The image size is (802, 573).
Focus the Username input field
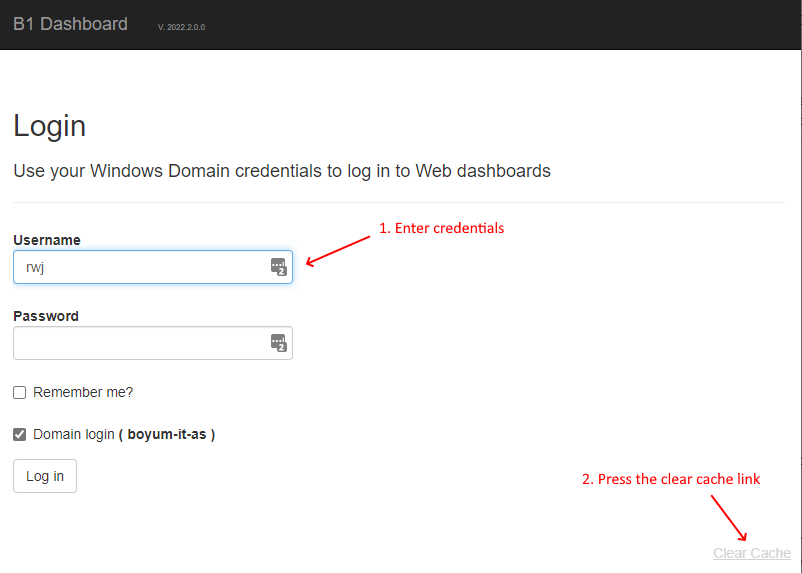tap(153, 267)
